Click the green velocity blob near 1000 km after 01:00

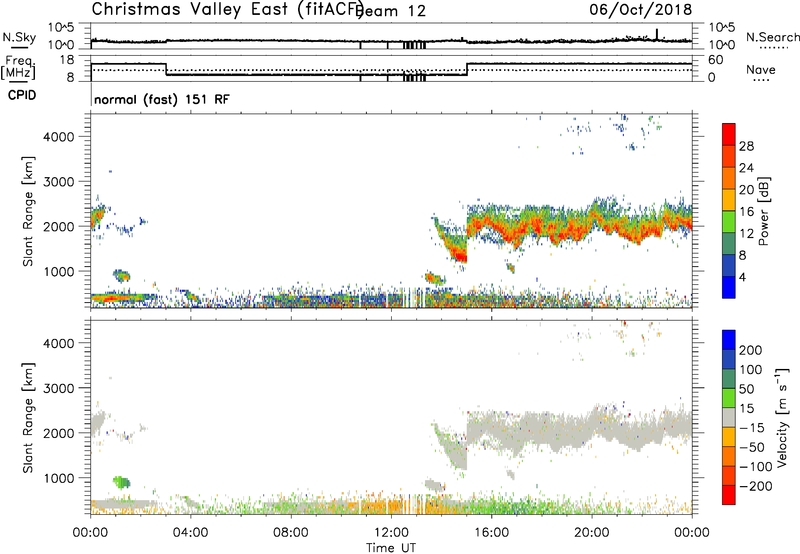(x=121, y=482)
